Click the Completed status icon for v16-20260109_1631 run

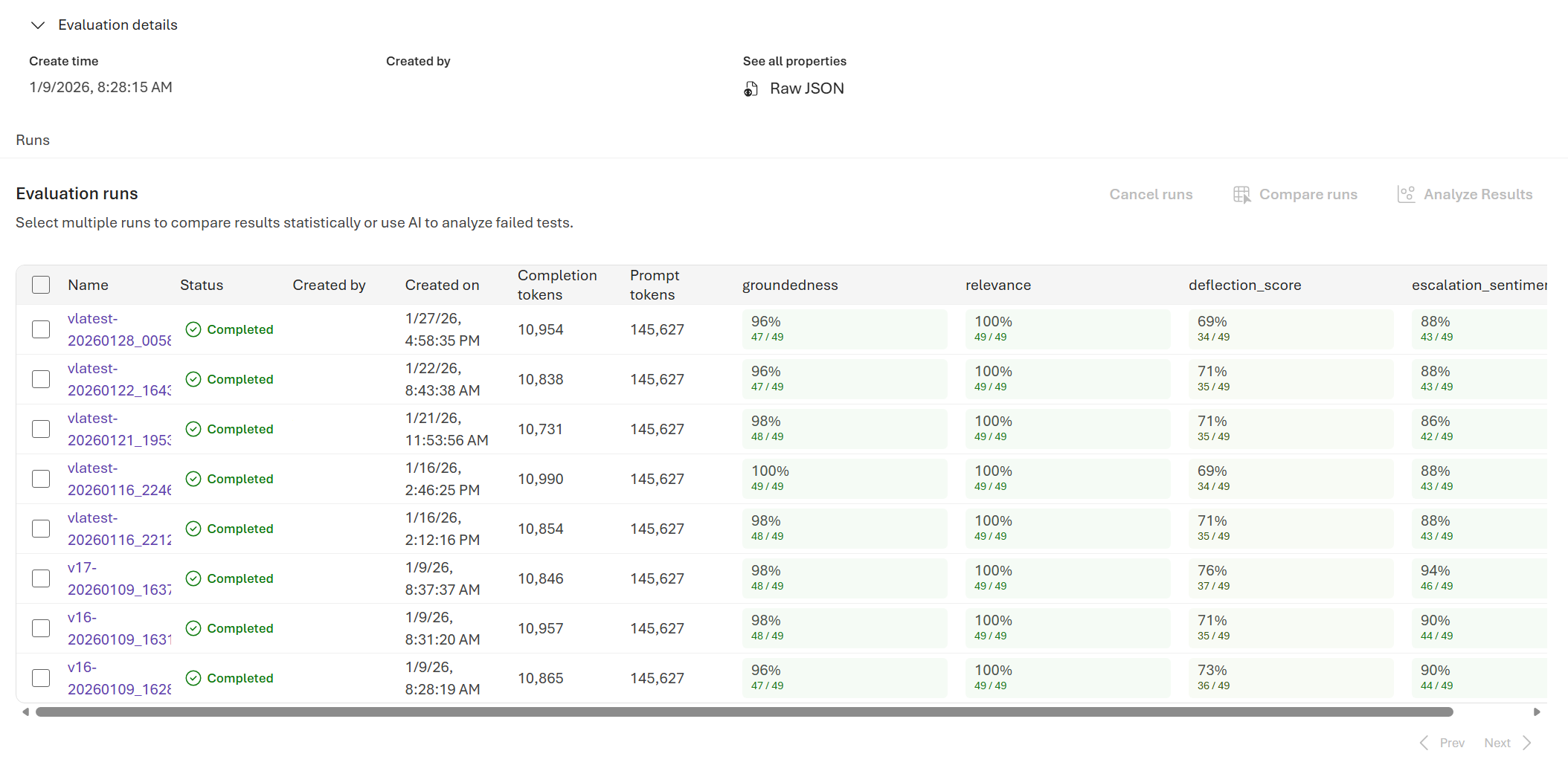pyautogui.click(x=194, y=628)
